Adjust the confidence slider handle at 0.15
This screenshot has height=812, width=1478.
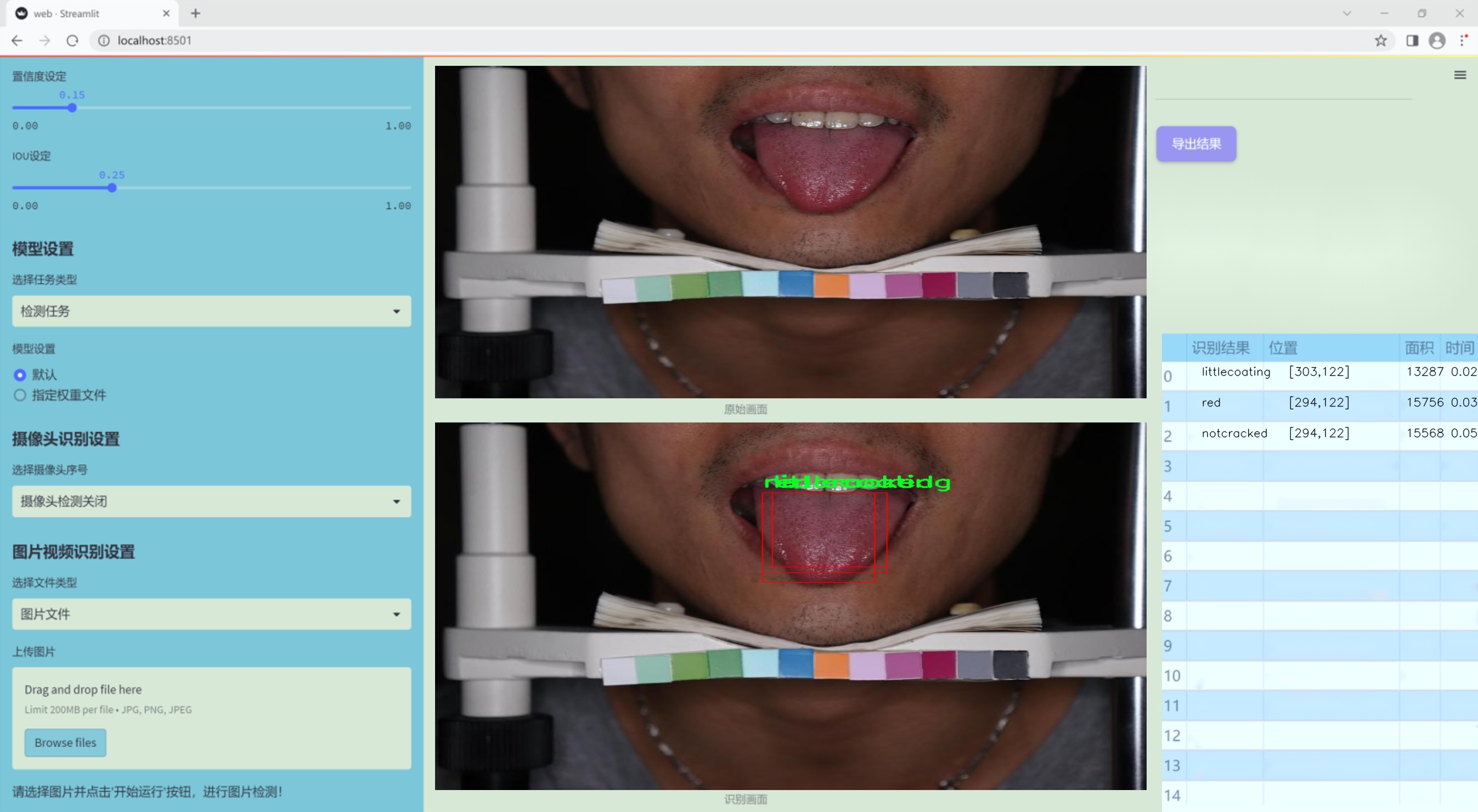(x=72, y=108)
